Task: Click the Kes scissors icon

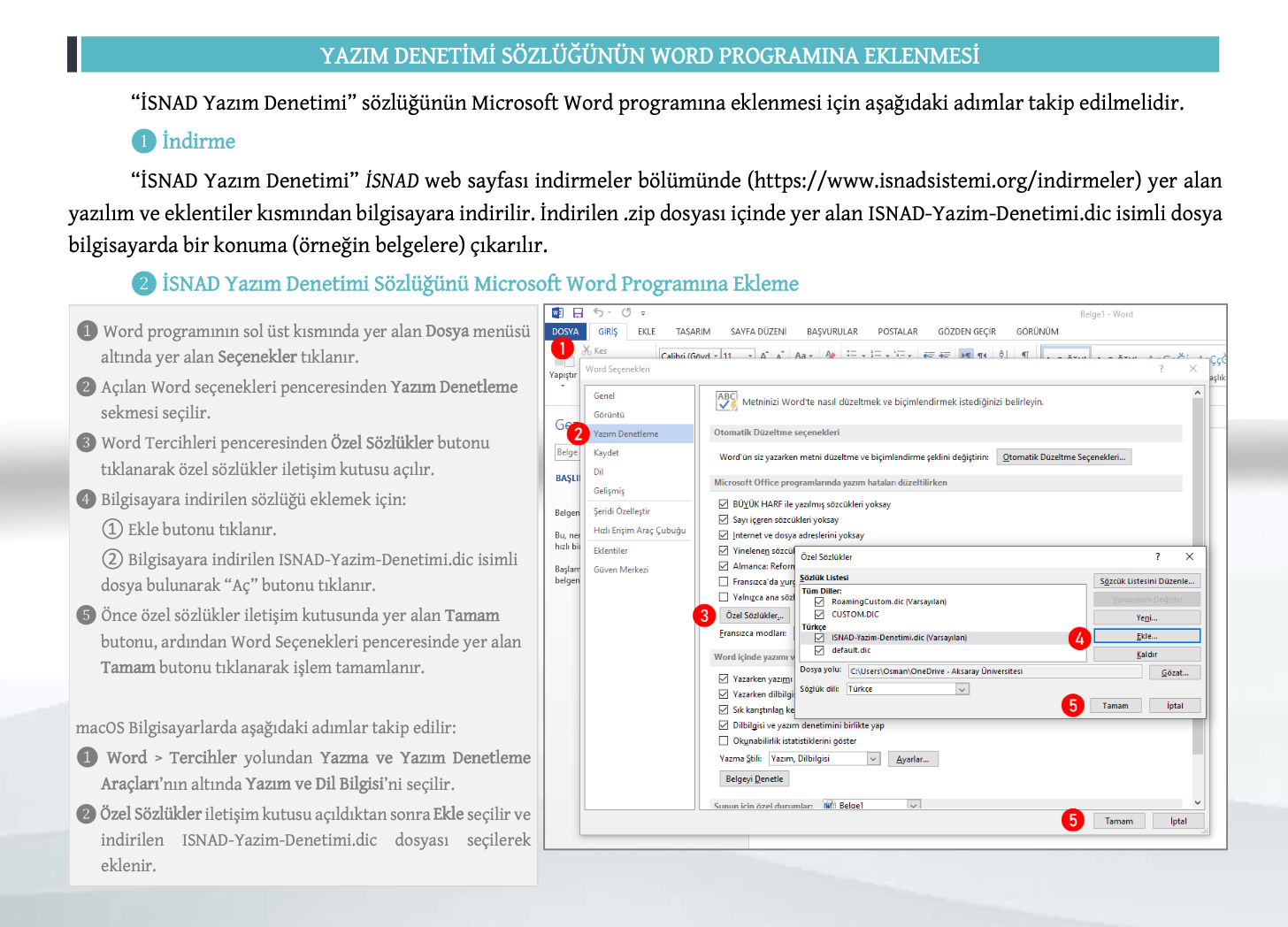Action: pos(587,351)
